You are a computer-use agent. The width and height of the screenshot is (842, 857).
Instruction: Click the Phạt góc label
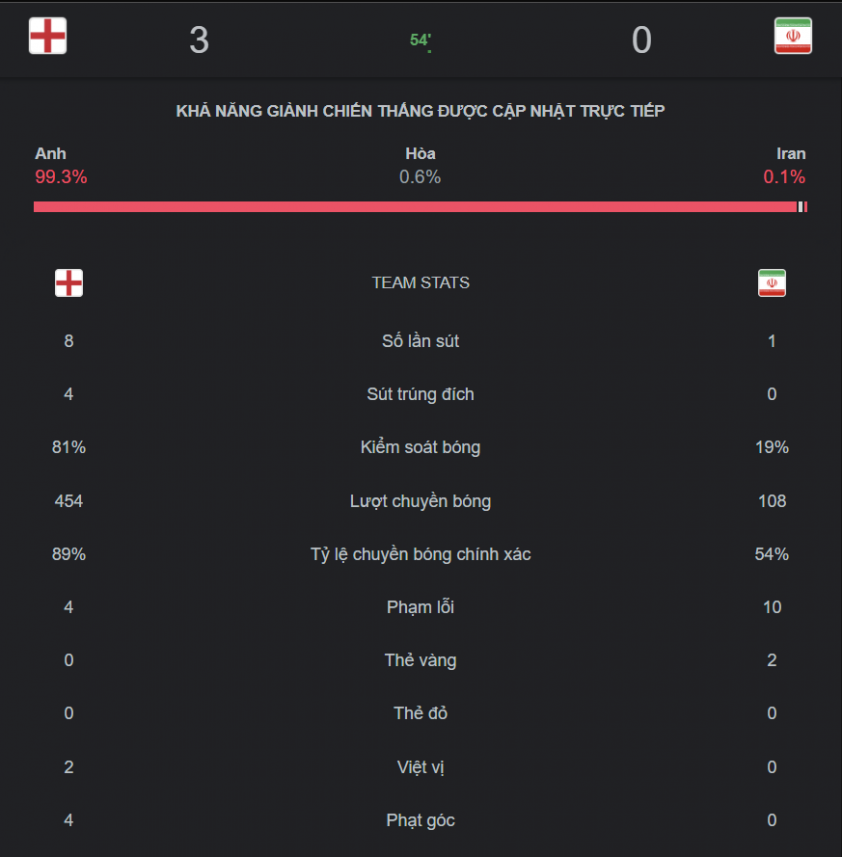tap(420, 820)
